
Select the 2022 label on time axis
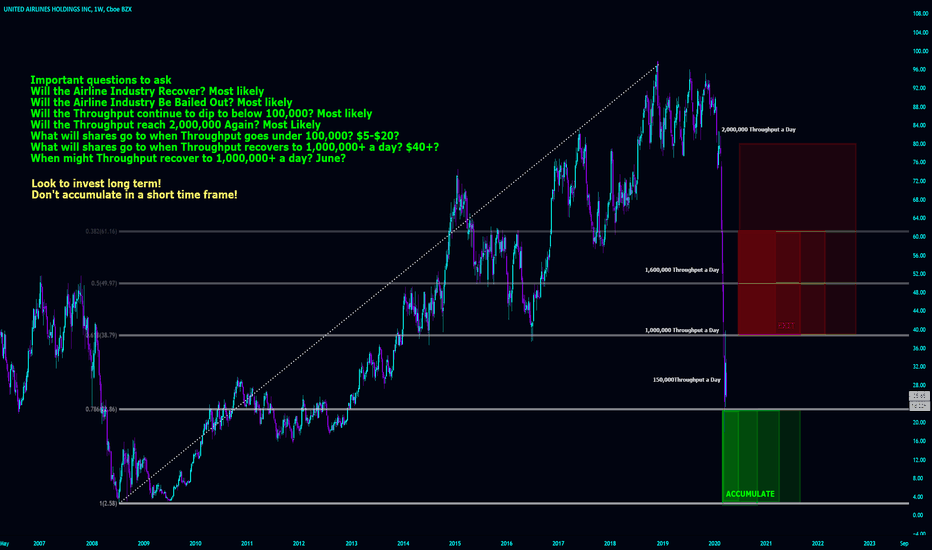coord(818,543)
